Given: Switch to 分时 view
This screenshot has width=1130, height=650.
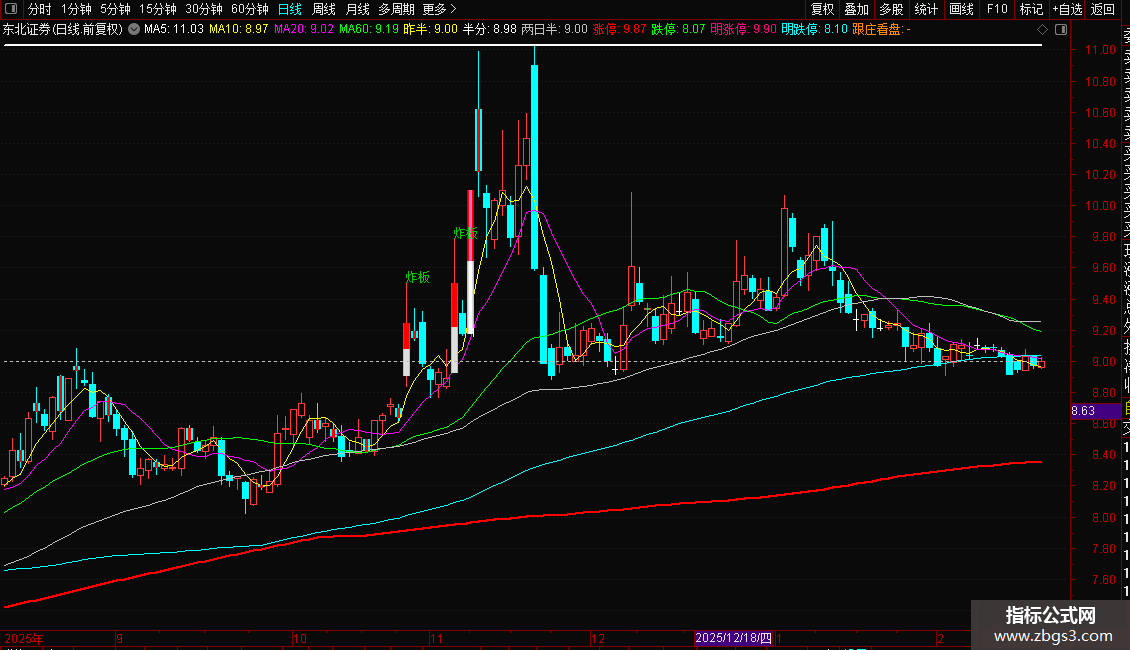Looking at the screenshot, I should (x=40, y=9).
